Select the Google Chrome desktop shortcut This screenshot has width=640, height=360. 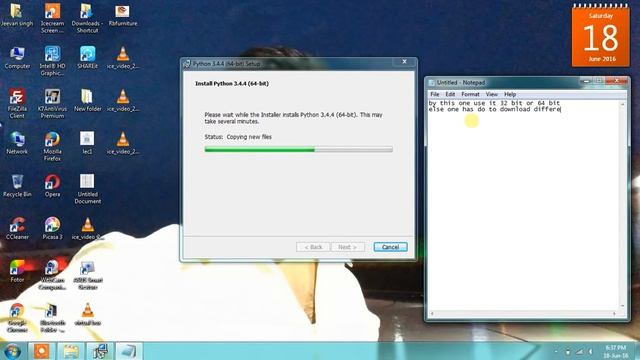pyautogui.click(x=17, y=318)
